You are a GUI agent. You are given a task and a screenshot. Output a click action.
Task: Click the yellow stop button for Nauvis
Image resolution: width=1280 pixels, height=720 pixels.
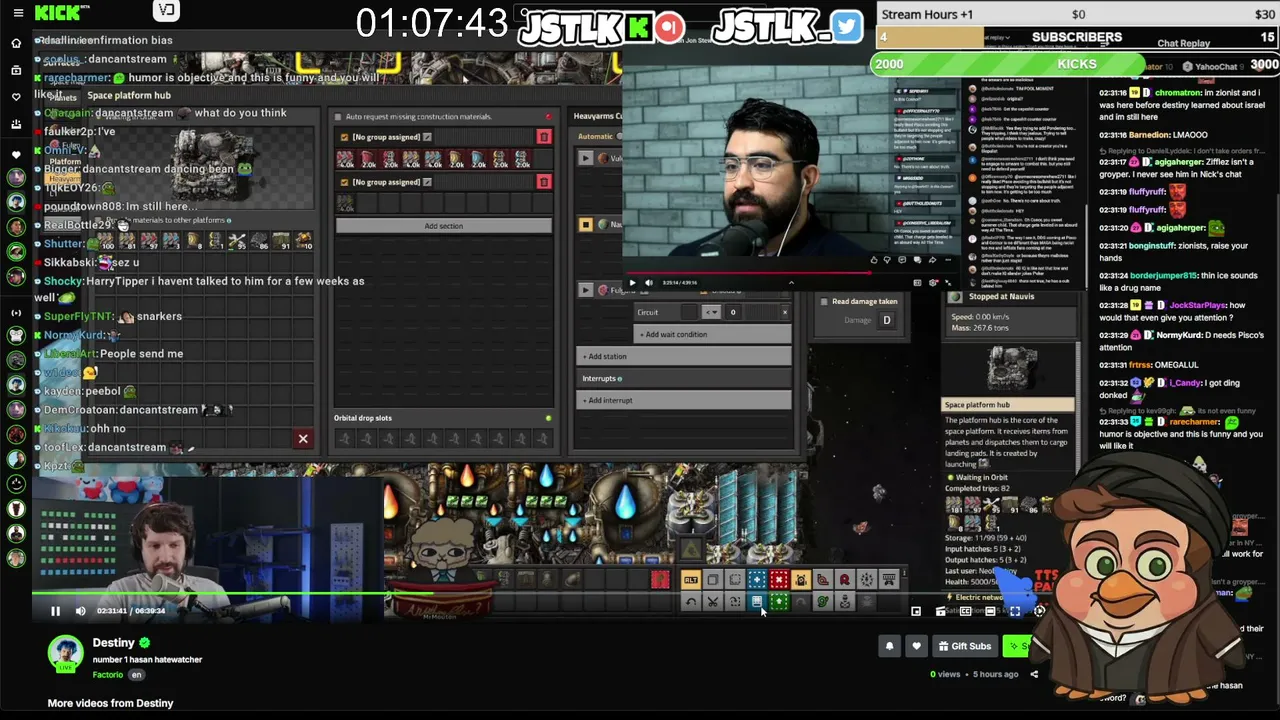[x=586, y=224]
